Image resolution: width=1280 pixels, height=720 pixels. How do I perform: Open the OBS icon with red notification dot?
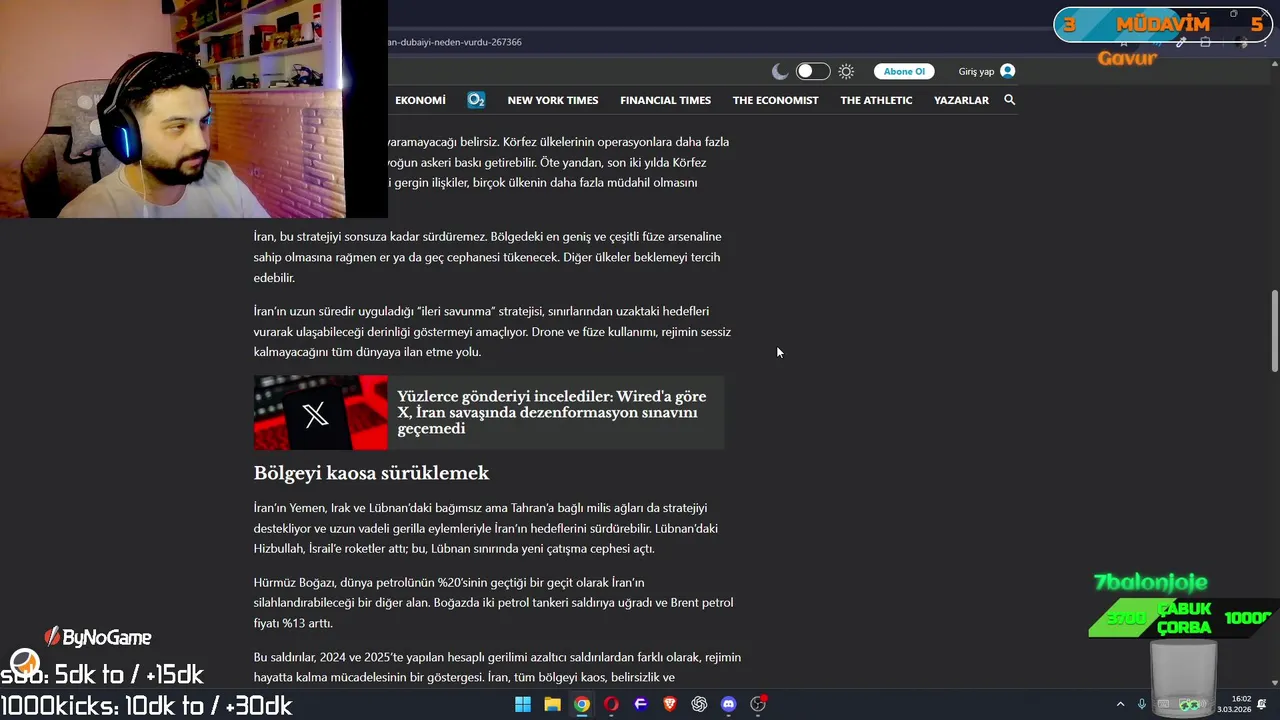click(x=758, y=704)
